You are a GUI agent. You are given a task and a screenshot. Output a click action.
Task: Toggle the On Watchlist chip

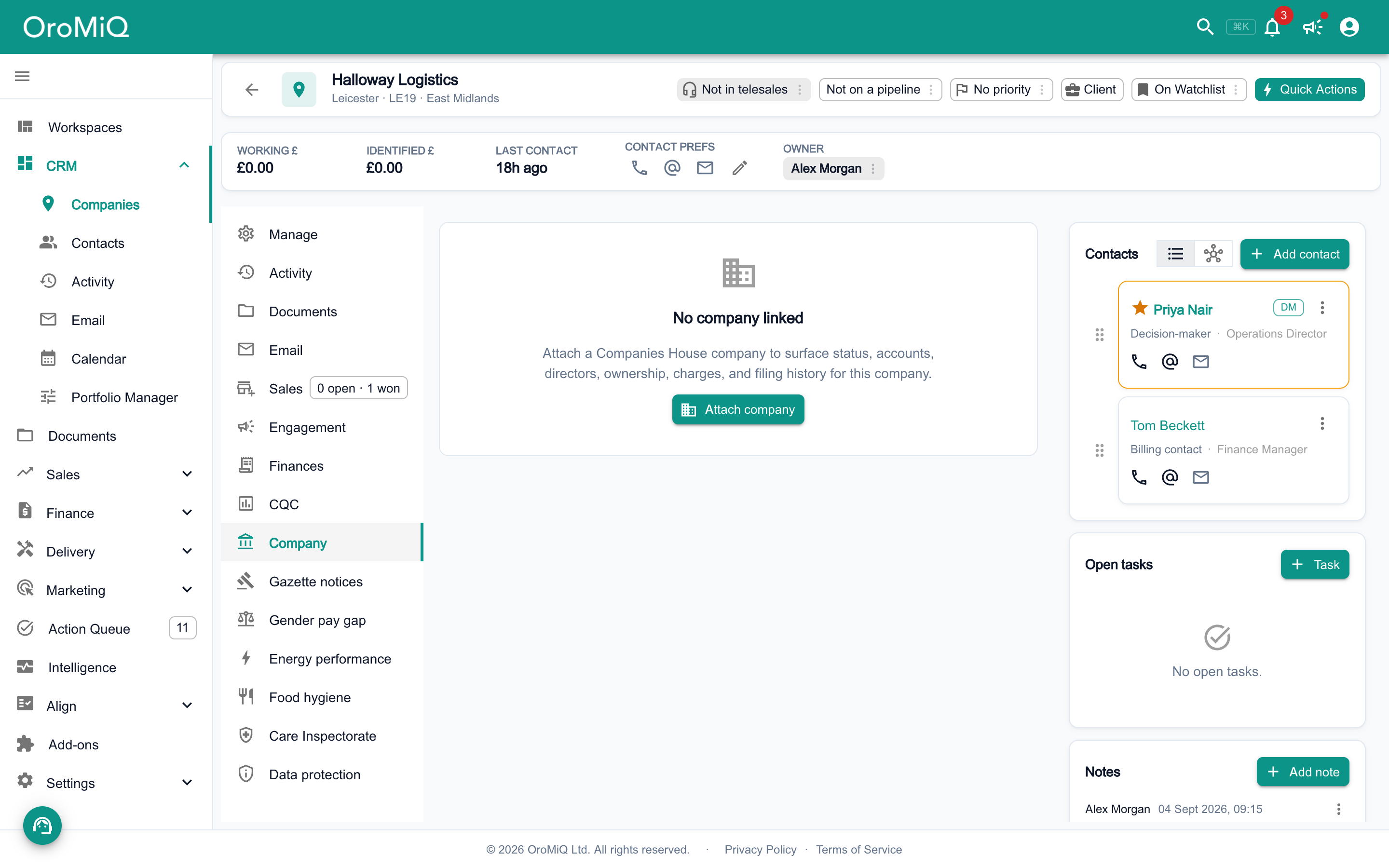1189,90
